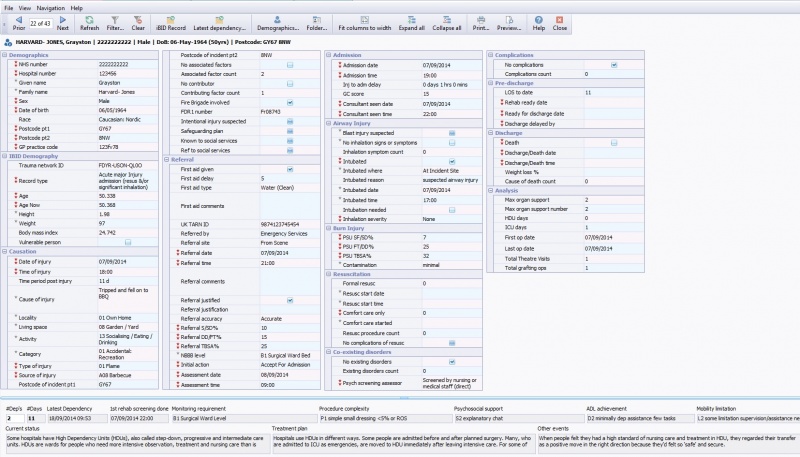This screenshot has height=457, width=800.
Task: Click the NHS number value field
Action: (x=128, y=64)
